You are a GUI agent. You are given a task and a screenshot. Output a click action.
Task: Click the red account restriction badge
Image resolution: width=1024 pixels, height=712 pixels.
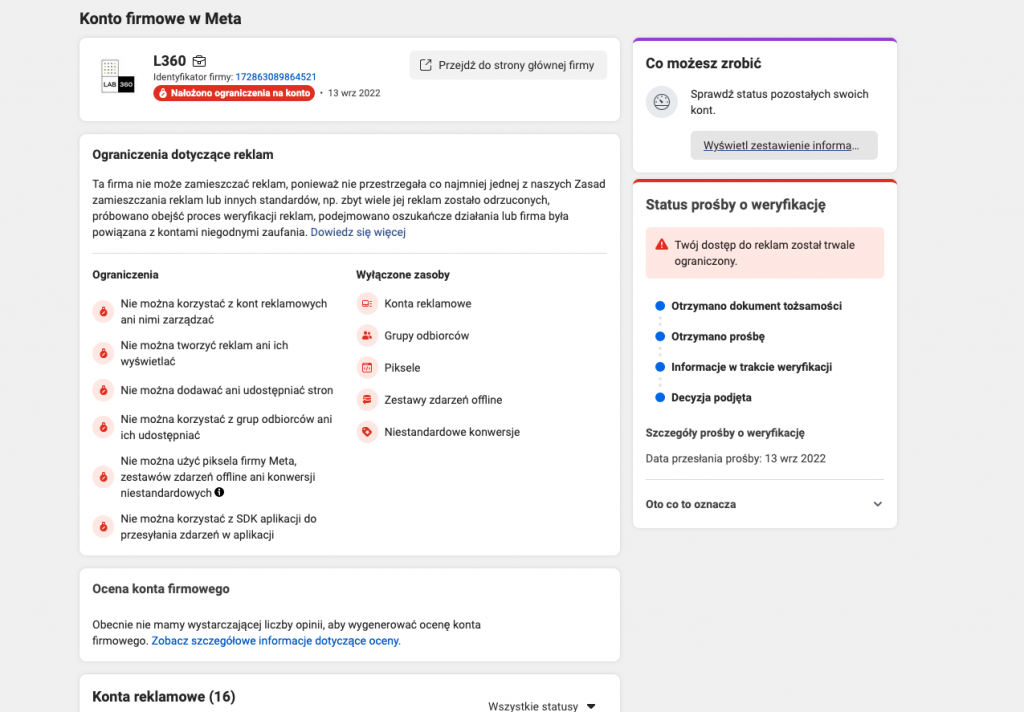coord(234,93)
